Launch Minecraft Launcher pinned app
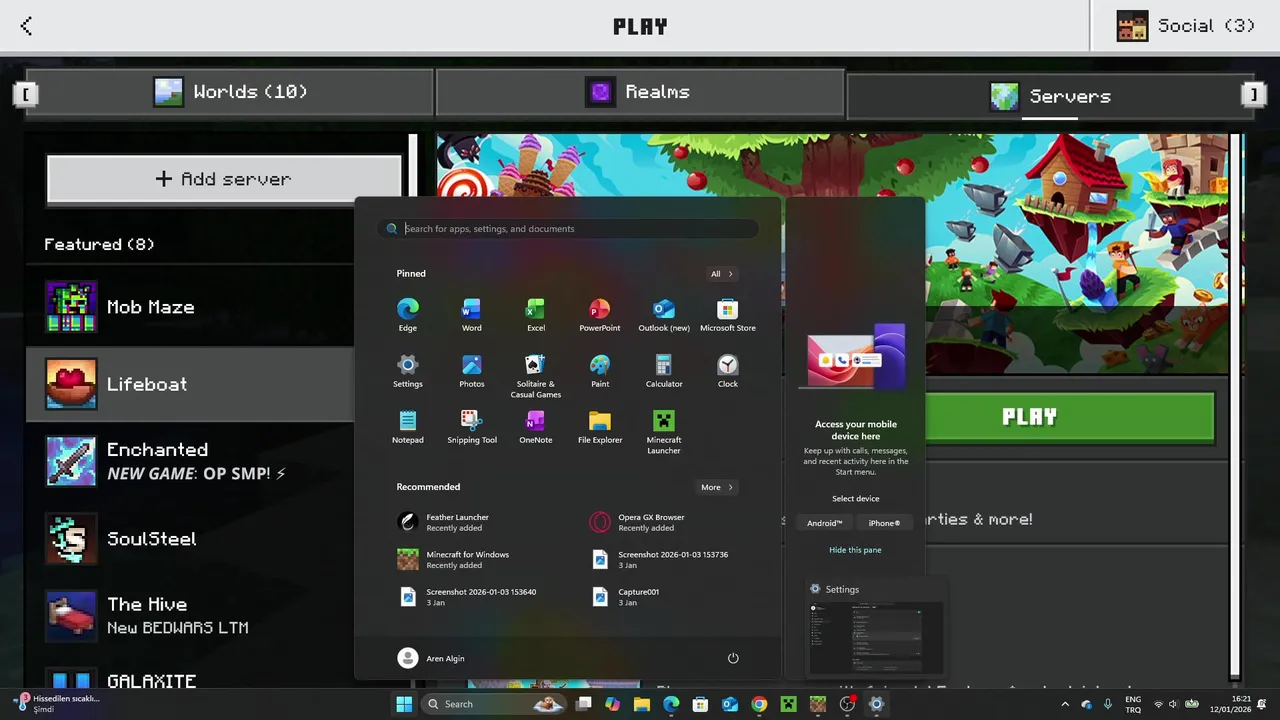Viewport: 1280px width, 720px height. coord(664,432)
